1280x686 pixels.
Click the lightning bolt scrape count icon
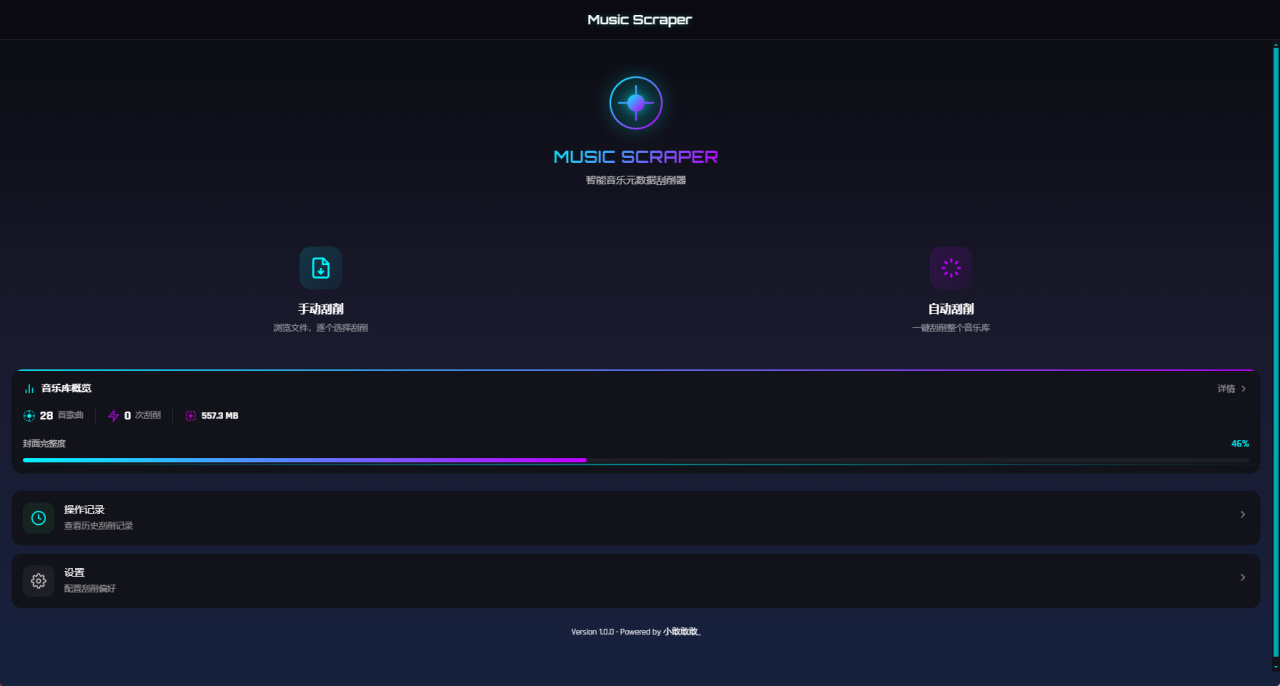[x=113, y=416]
